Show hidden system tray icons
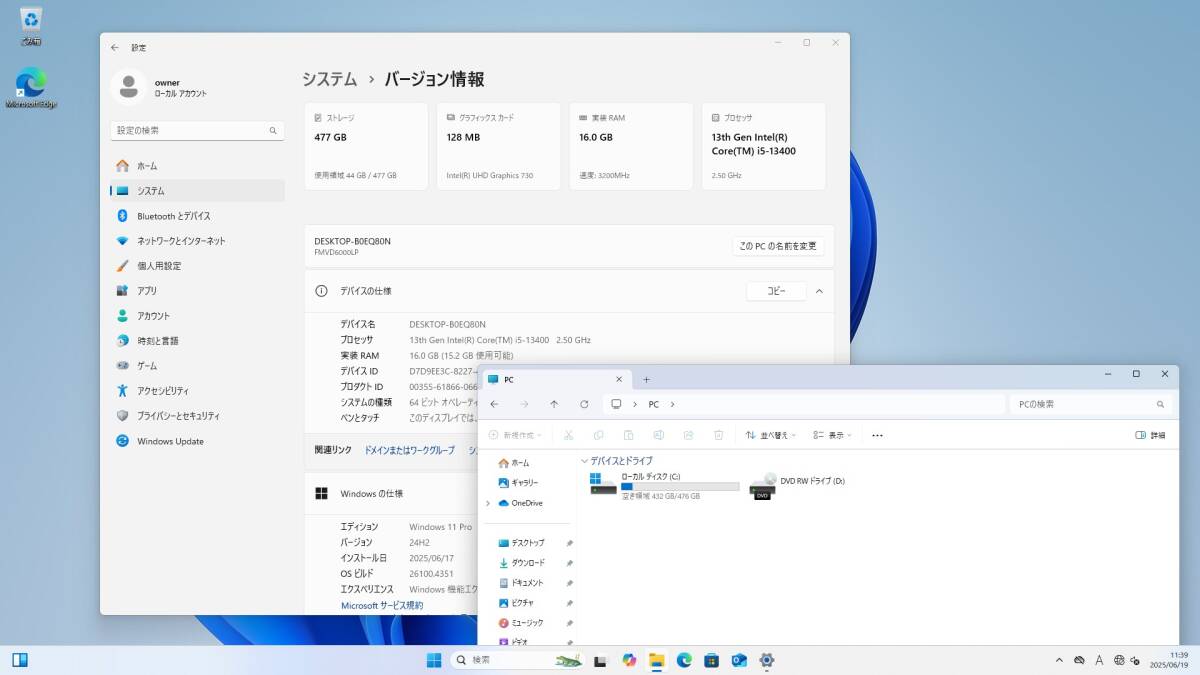The image size is (1200, 675). 1060,660
